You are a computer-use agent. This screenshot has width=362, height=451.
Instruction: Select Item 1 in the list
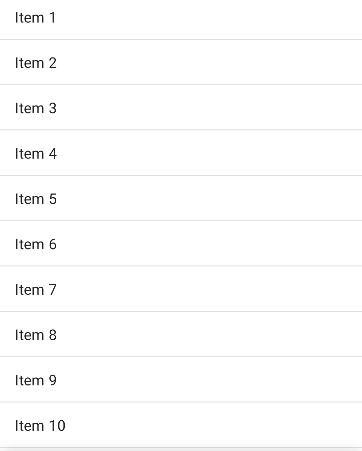181,19
